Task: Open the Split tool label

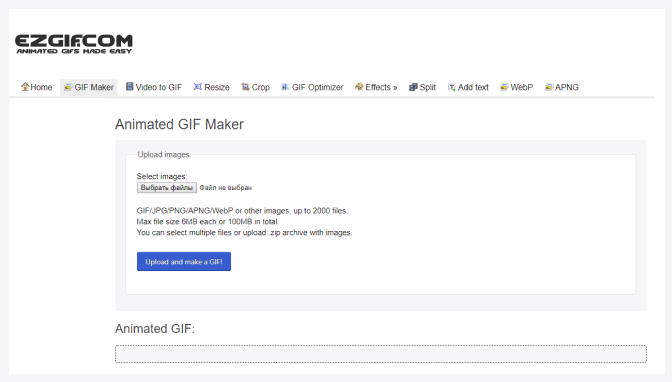Action: pyautogui.click(x=428, y=87)
